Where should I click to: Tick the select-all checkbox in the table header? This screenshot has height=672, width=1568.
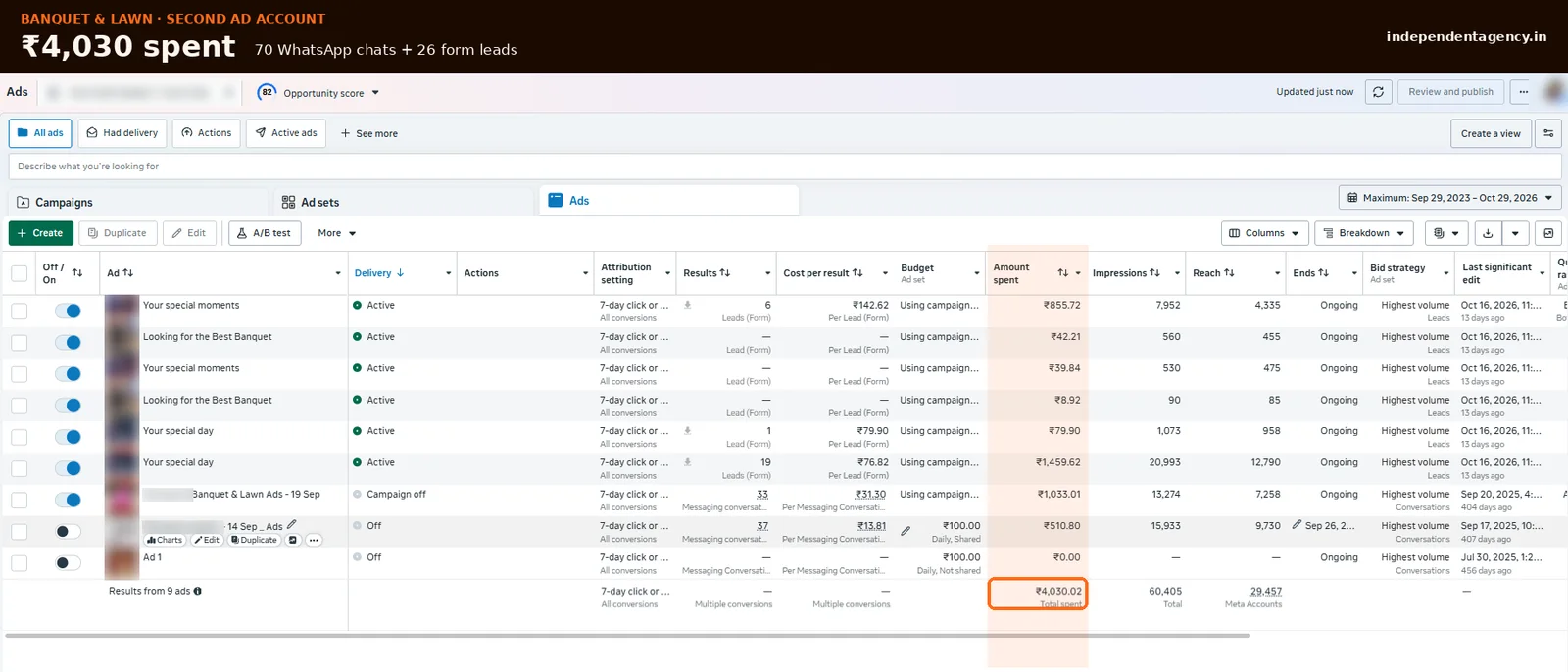[19, 273]
